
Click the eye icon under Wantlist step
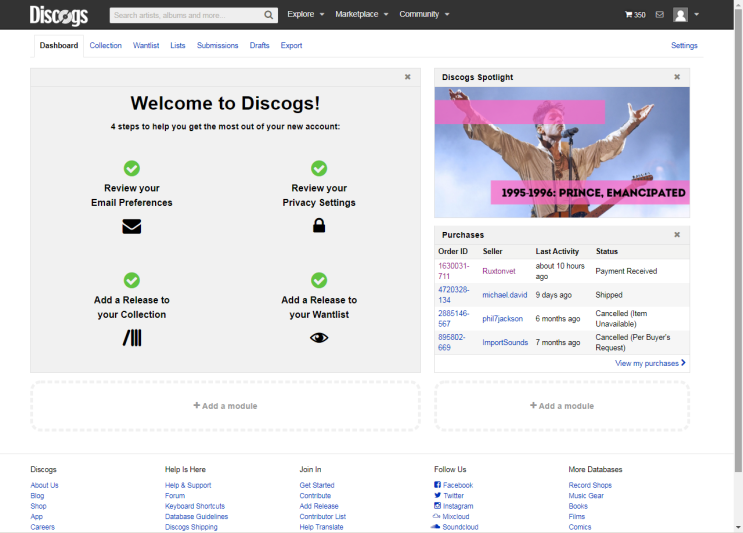(x=319, y=338)
